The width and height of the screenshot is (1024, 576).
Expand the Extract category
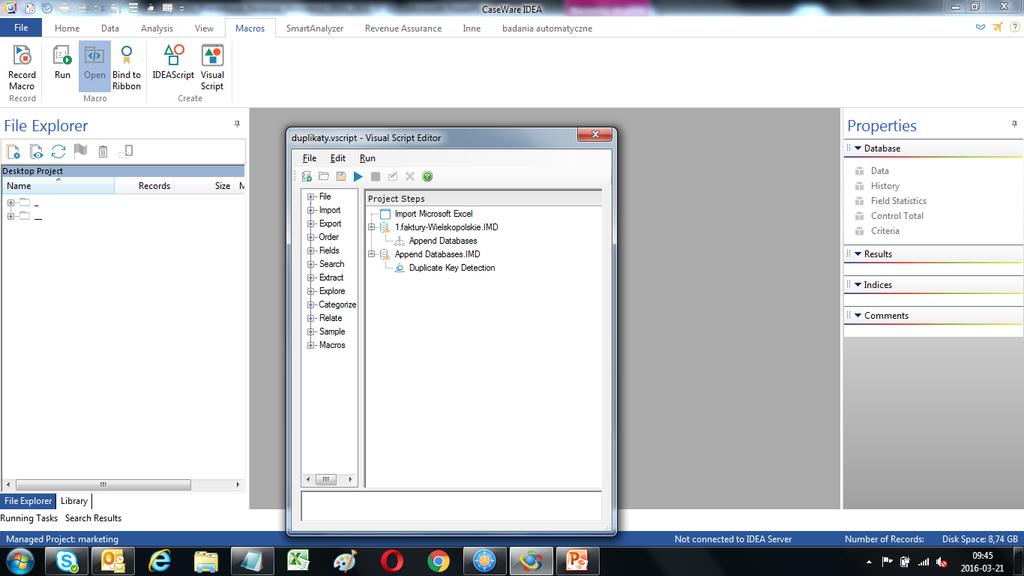[311, 278]
